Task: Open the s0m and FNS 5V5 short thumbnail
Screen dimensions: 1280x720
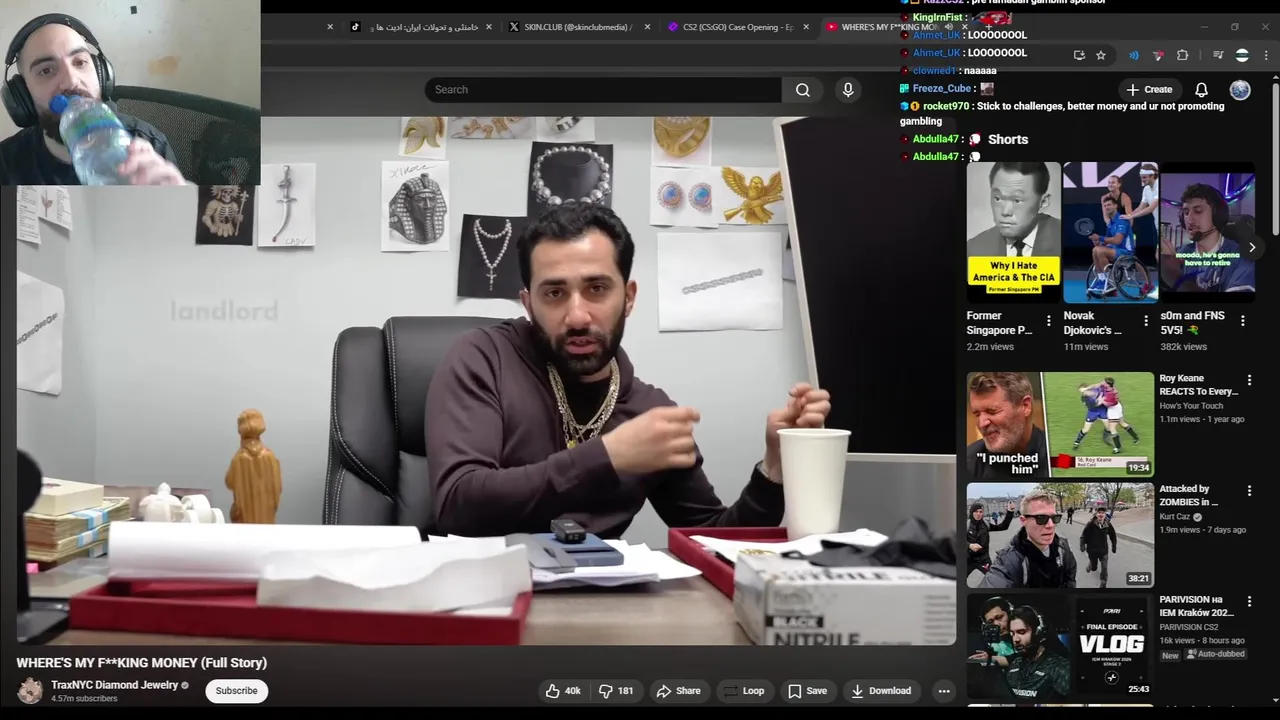Action: pyautogui.click(x=1207, y=232)
